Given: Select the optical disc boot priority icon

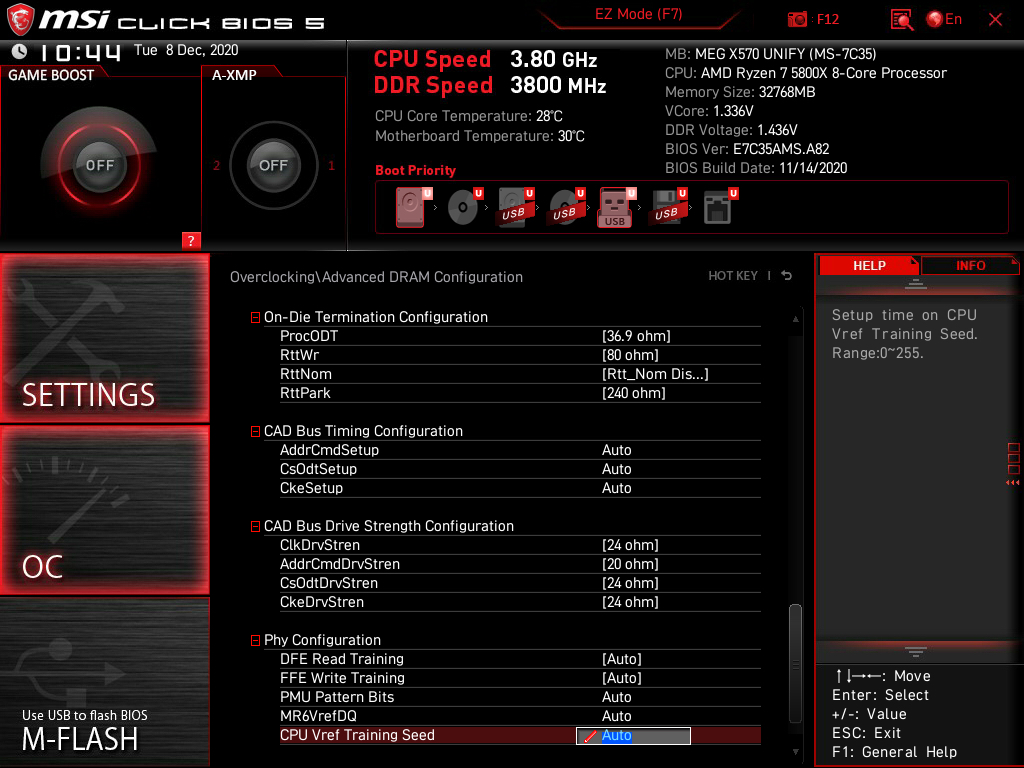Looking at the screenshot, I should coord(464,208).
